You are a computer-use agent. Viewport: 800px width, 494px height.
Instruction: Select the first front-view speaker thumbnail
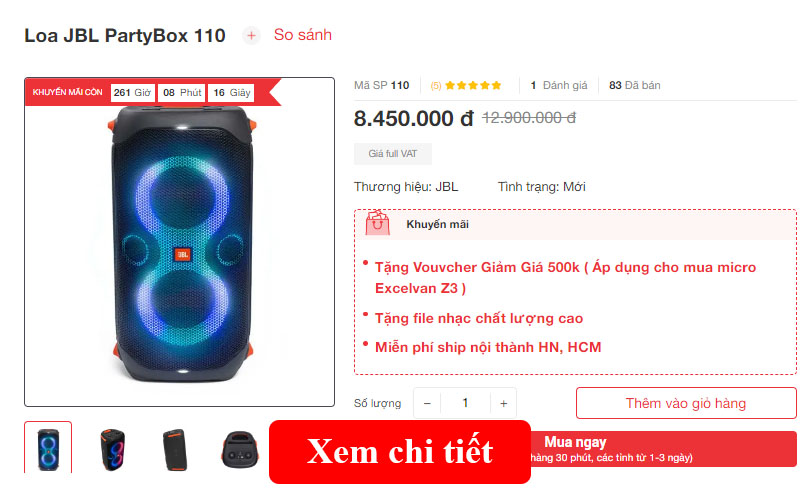pyautogui.click(x=48, y=448)
